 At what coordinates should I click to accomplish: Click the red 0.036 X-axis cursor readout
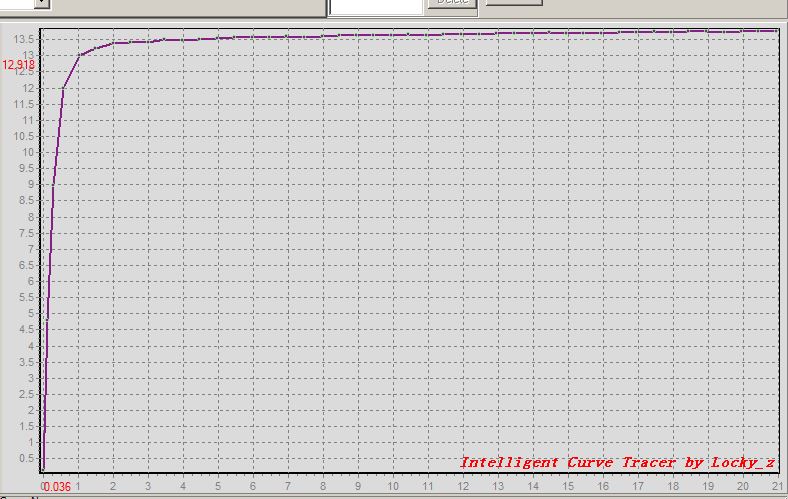click(56, 486)
